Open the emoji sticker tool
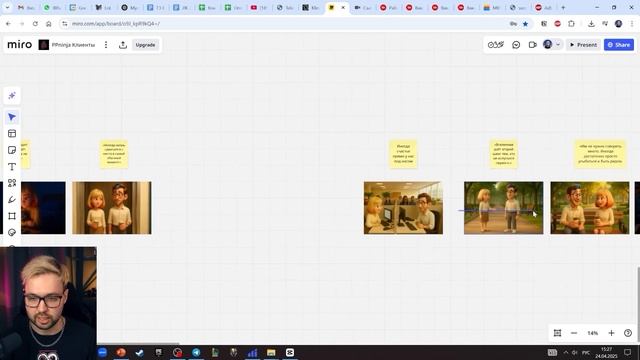This screenshot has height=360, width=640. click(x=12, y=232)
